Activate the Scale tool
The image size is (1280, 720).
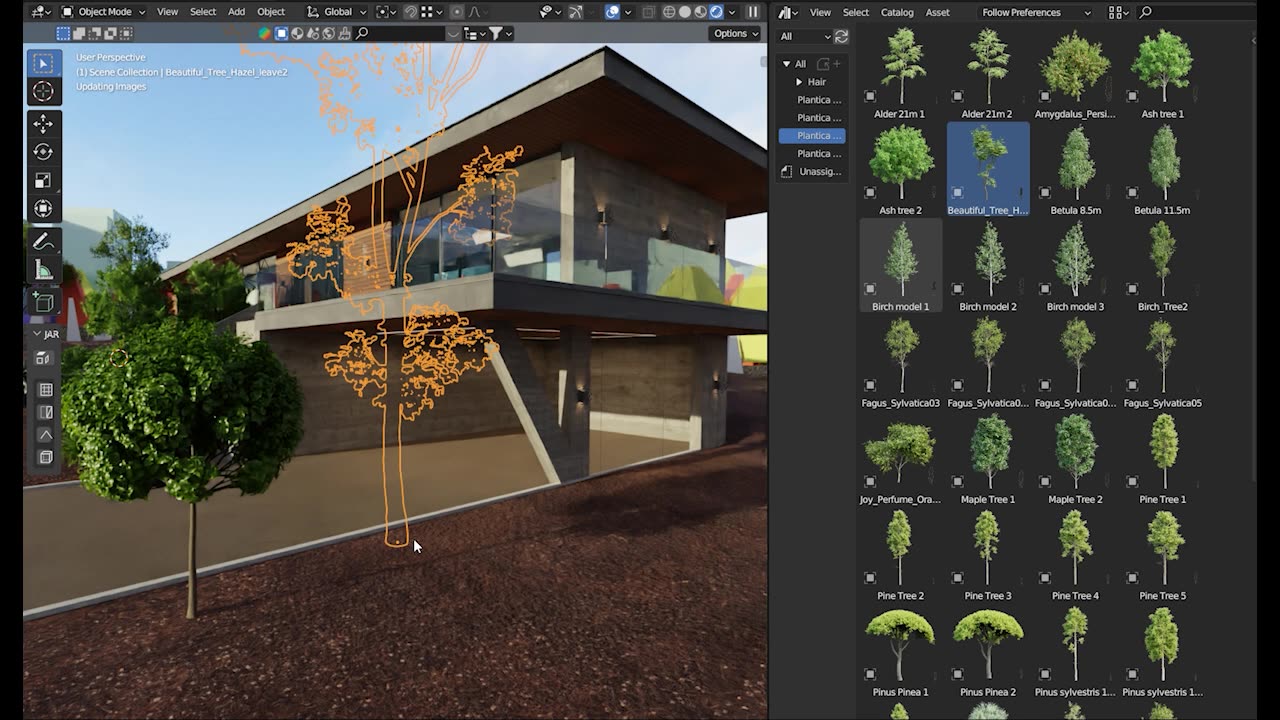pyautogui.click(x=43, y=181)
